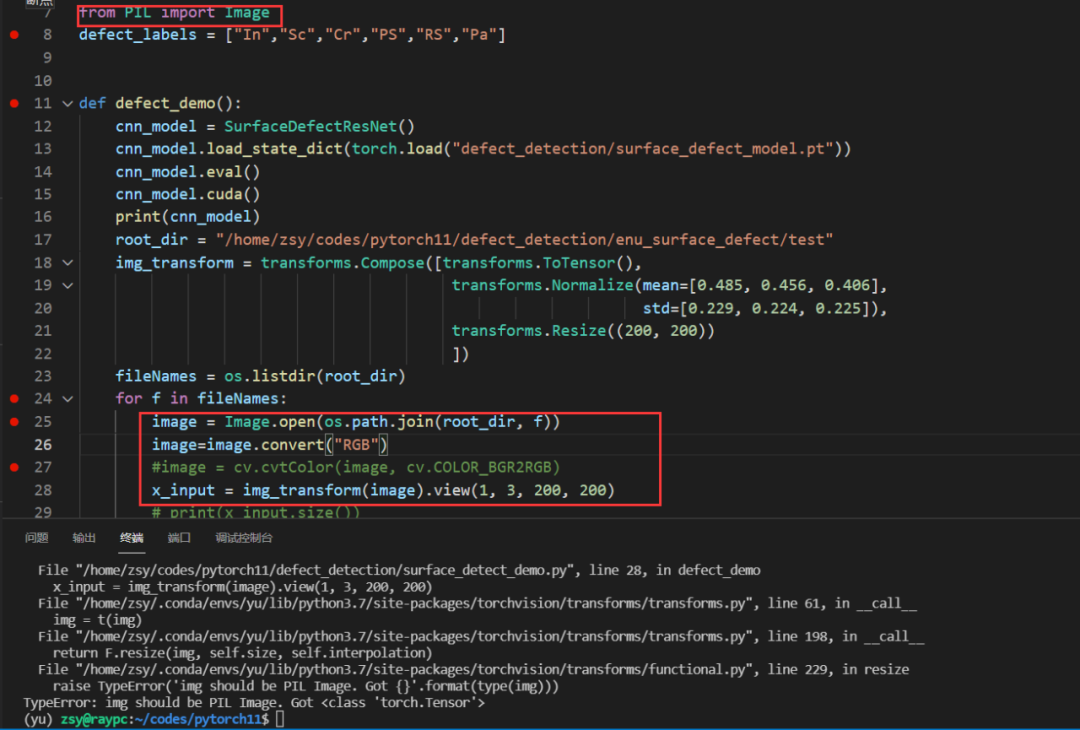Click the surface_defect_model.pt path string

[x=643, y=149]
